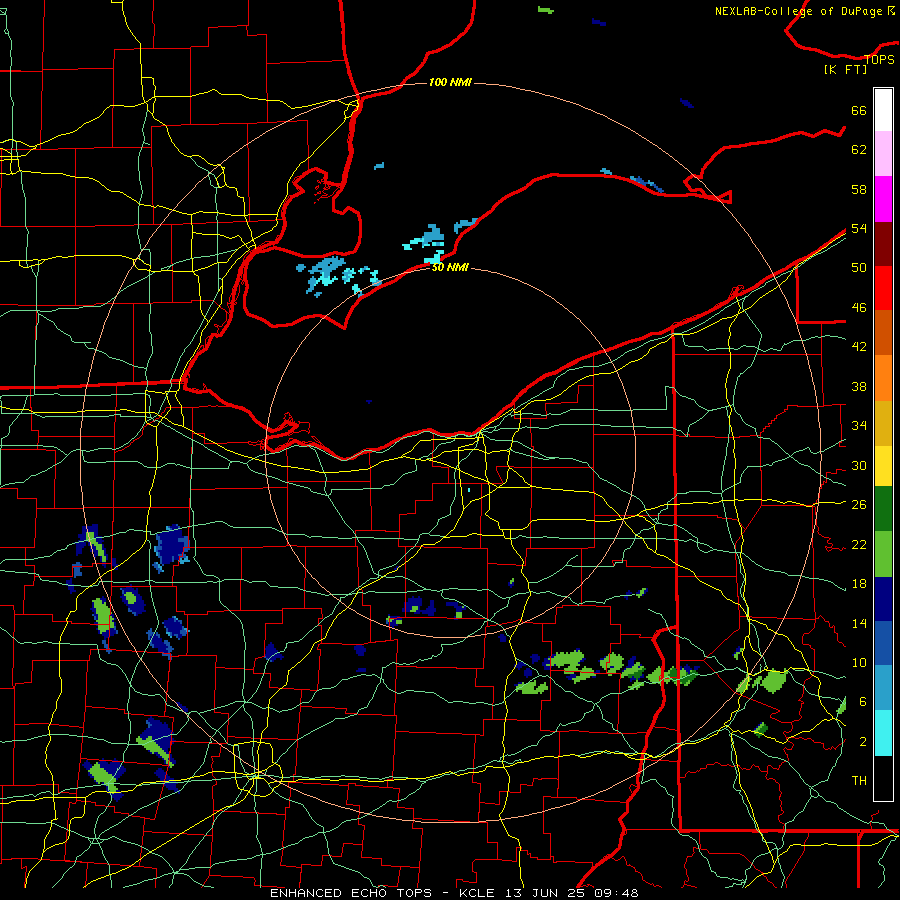Image resolution: width=900 pixels, height=900 pixels.
Task: Select the cyan legend swatch
Action: [883, 732]
